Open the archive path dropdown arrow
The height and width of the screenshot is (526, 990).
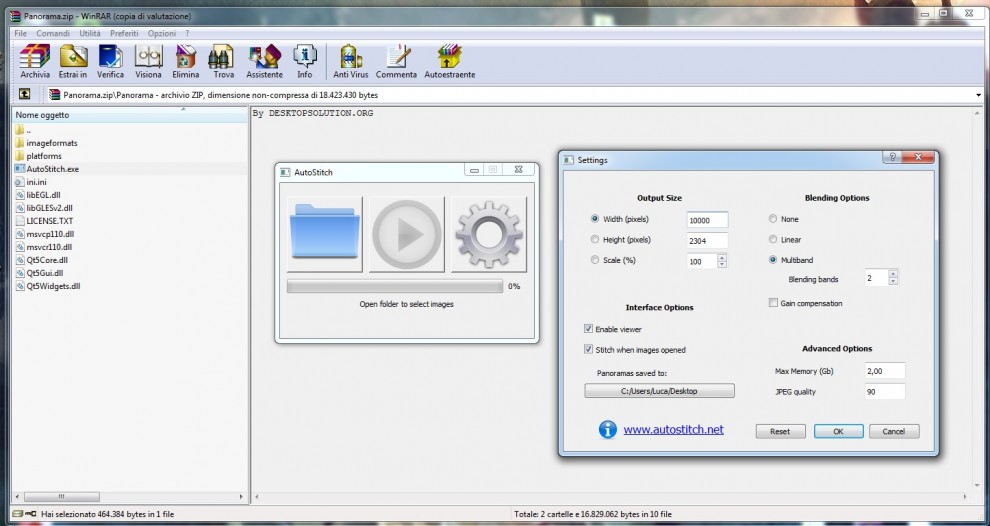click(x=978, y=95)
